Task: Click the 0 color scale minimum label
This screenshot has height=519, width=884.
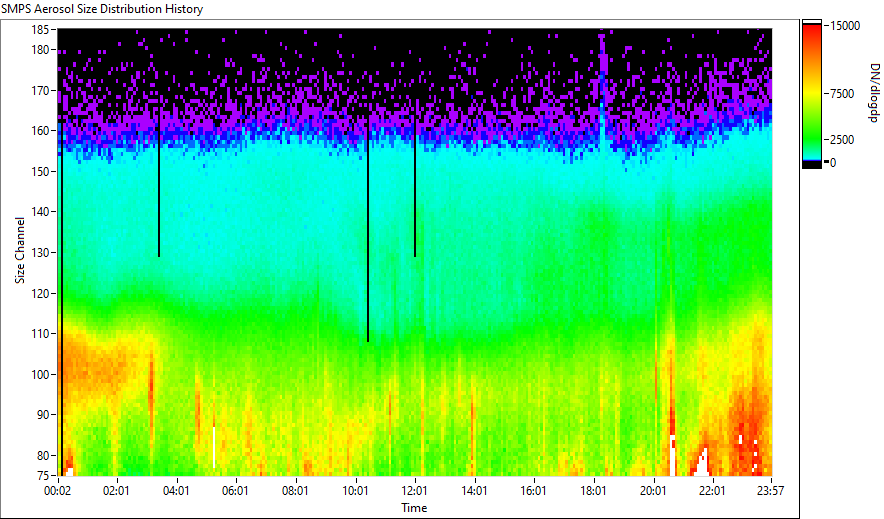Action: point(833,163)
